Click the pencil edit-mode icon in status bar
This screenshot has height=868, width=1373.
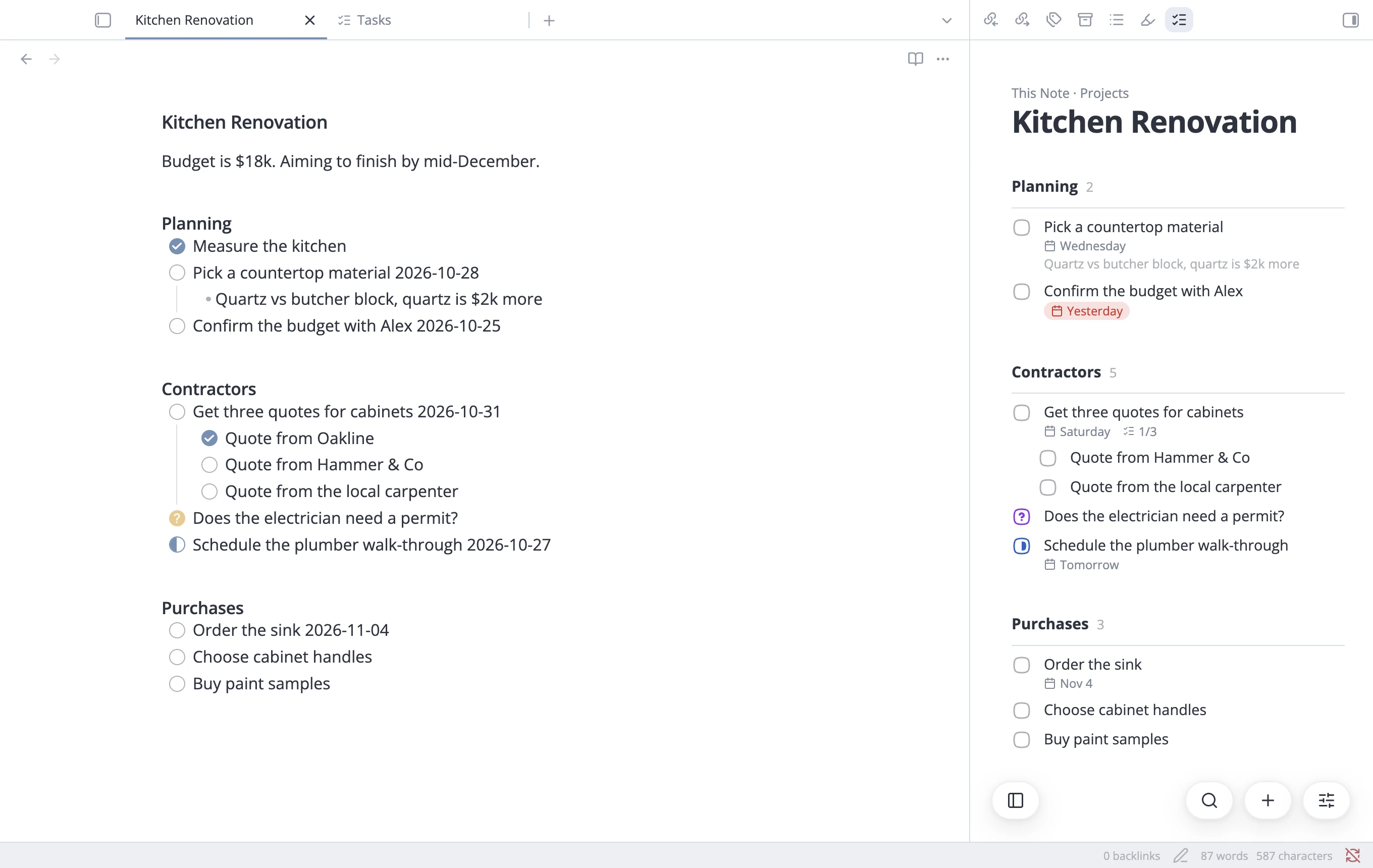click(x=1181, y=855)
